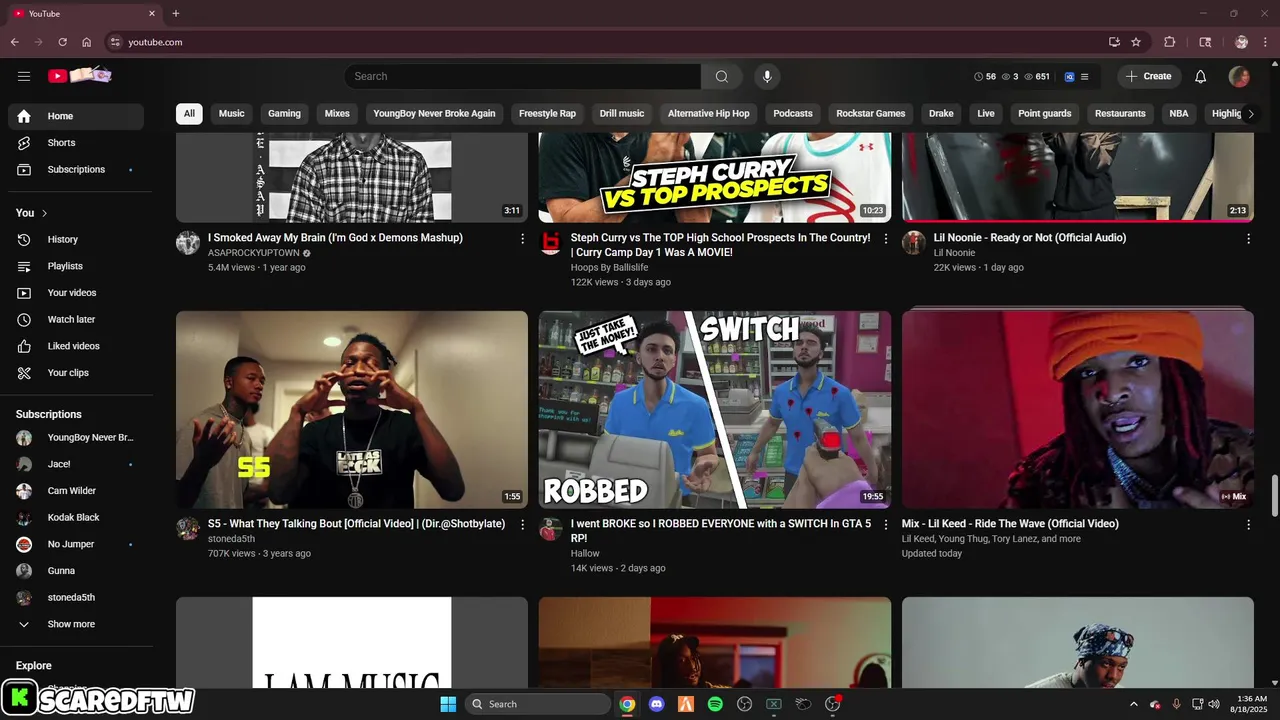Reload the page in browser
This screenshot has height=720, width=1280.
(62, 42)
